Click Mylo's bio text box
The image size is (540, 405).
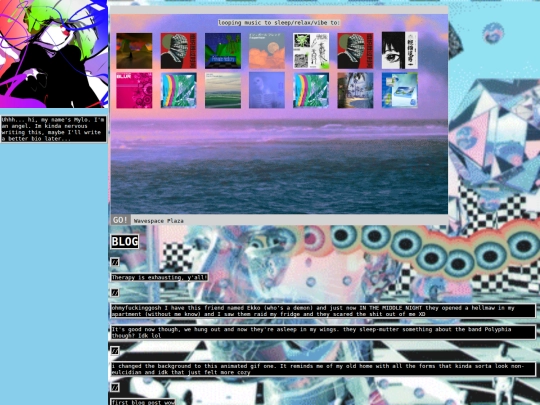pos(54,129)
